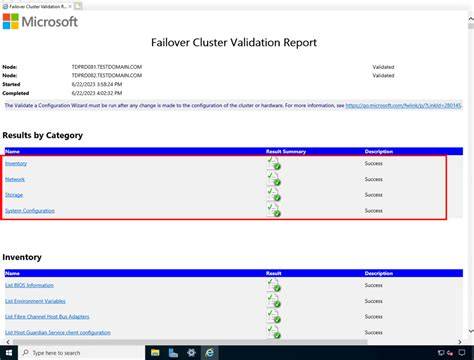Click the result icon for List Environment Variables
This screenshot has width=474, height=360.
click(x=274, y=301)
